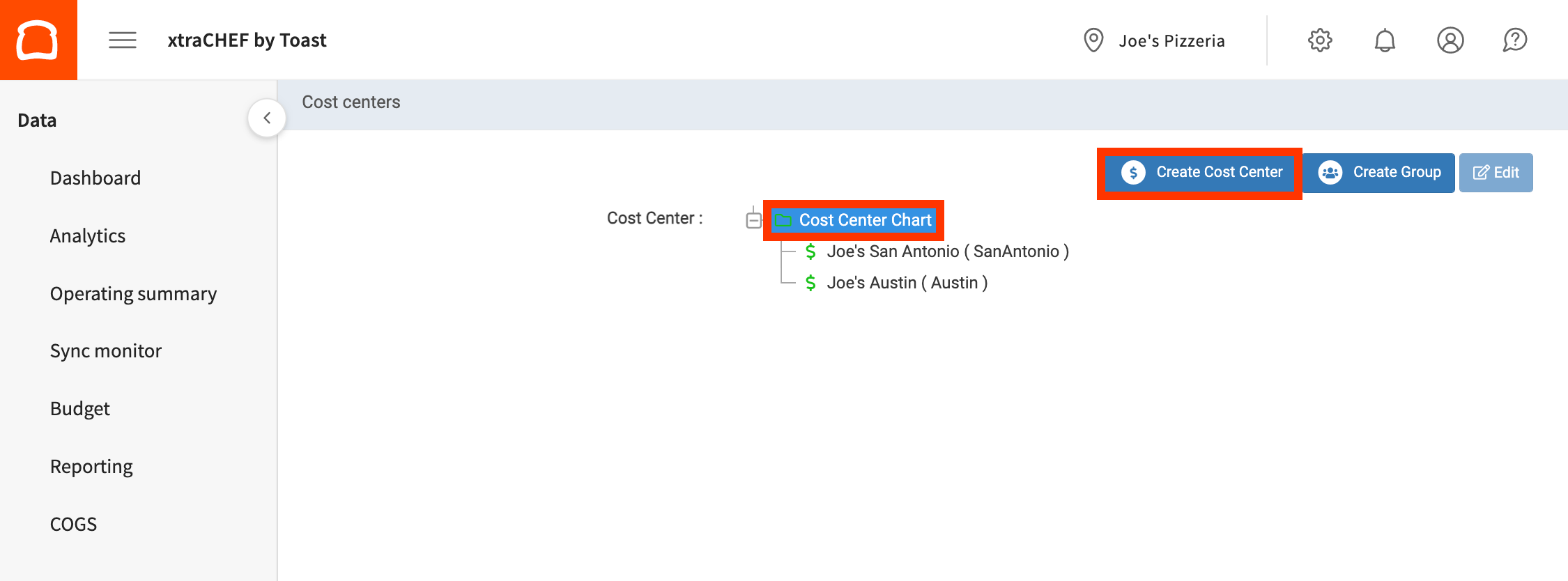Open user account profile icon
1568x581 pixels.
(1450, 40)
